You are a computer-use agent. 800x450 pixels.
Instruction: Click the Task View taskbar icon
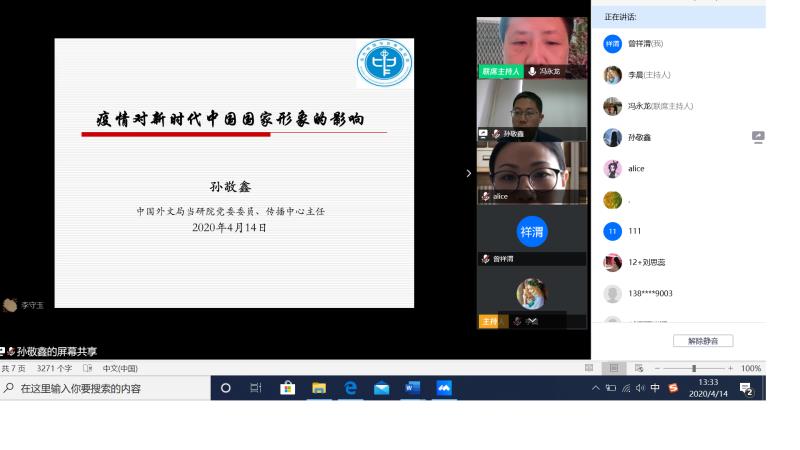(x=256, y=388)
